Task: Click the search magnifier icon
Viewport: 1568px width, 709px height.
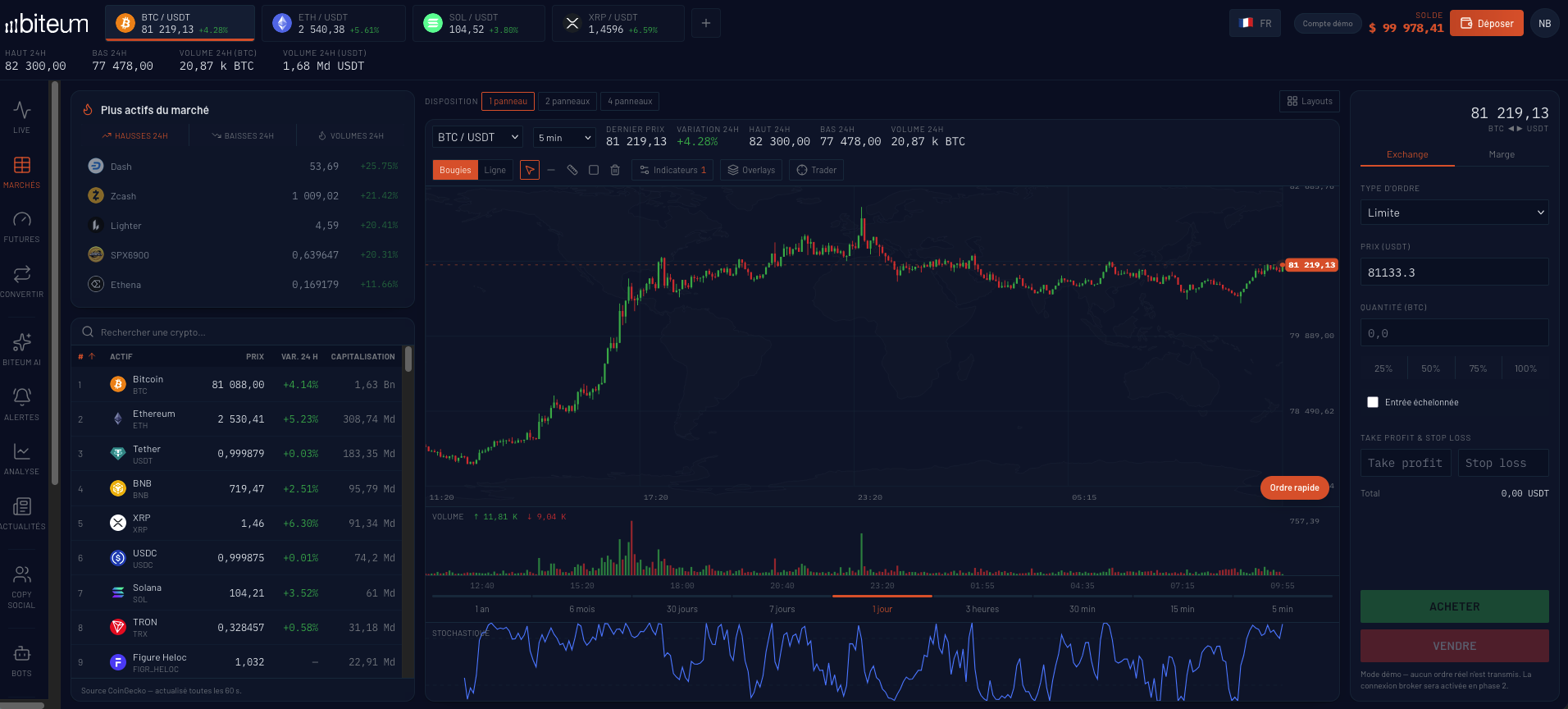Action: pyautogui.click(x=88, y=332)
